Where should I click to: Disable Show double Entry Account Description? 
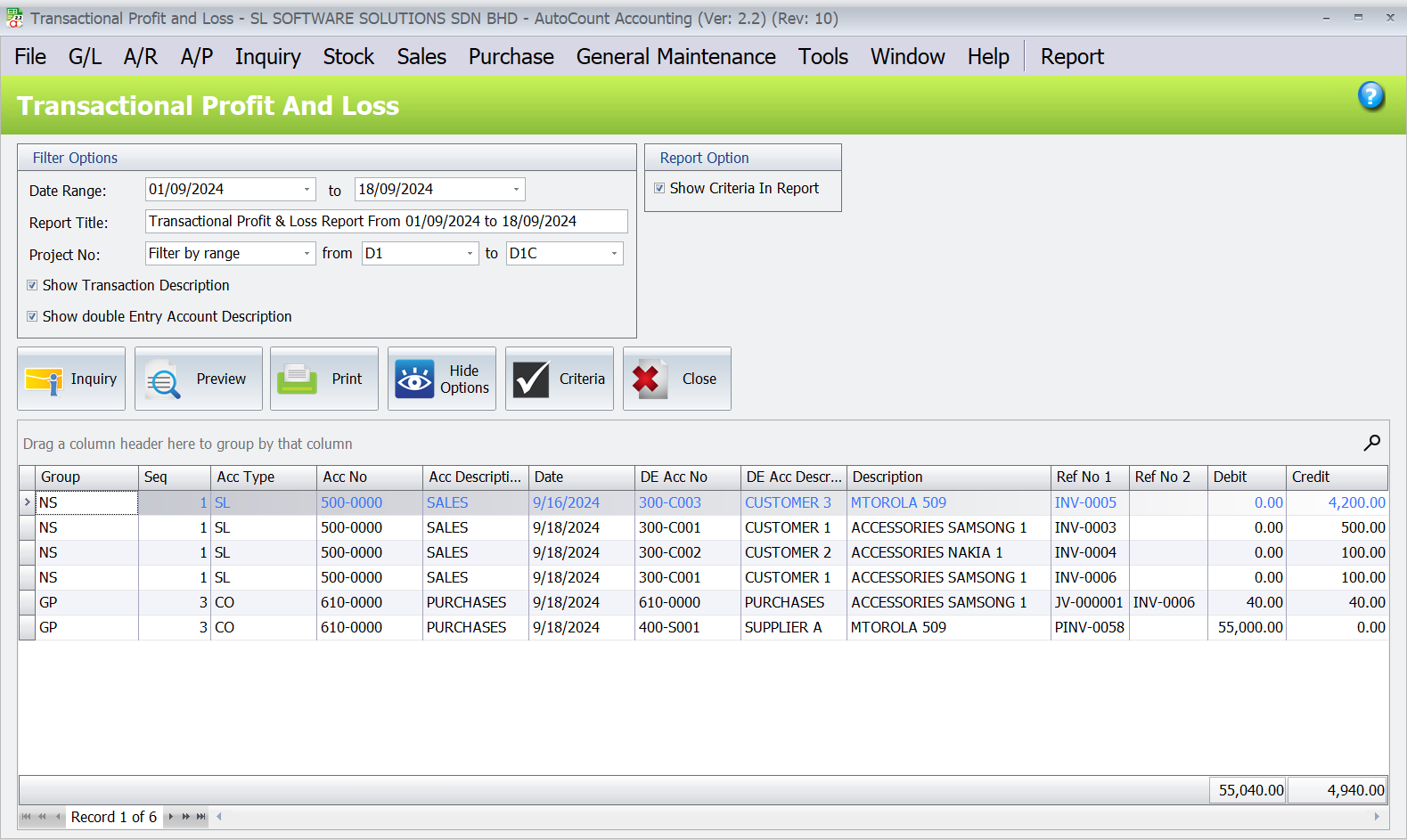coord(32,317)
